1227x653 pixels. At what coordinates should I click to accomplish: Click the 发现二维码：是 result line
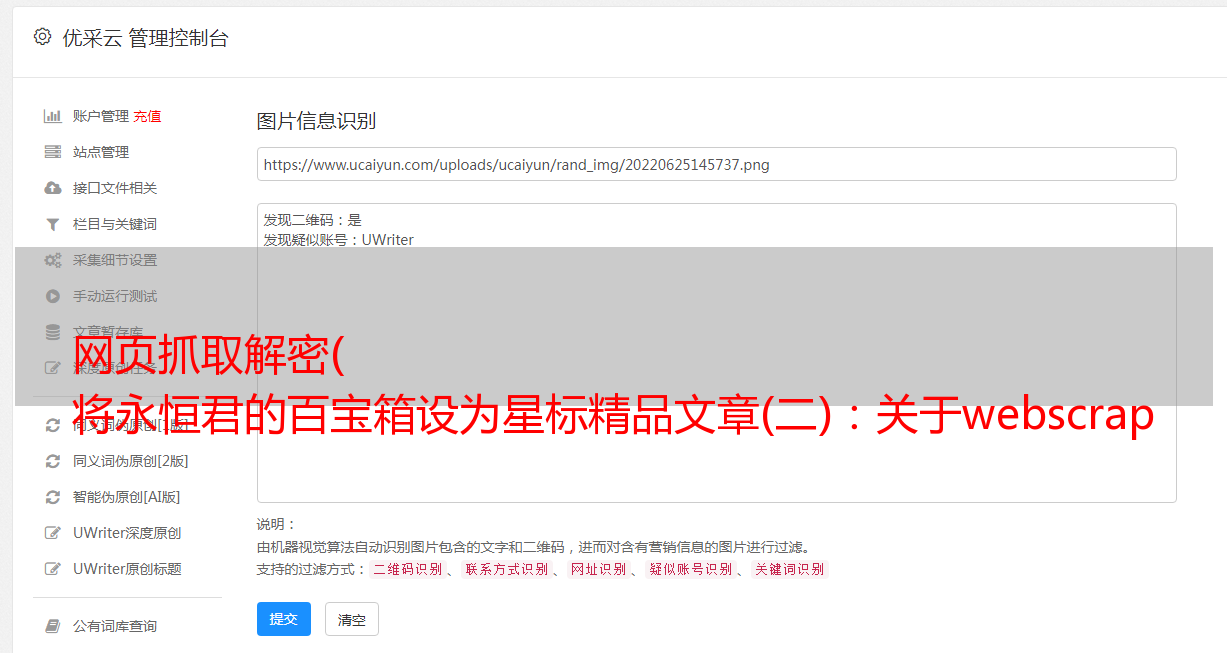(x=312, y=220)
